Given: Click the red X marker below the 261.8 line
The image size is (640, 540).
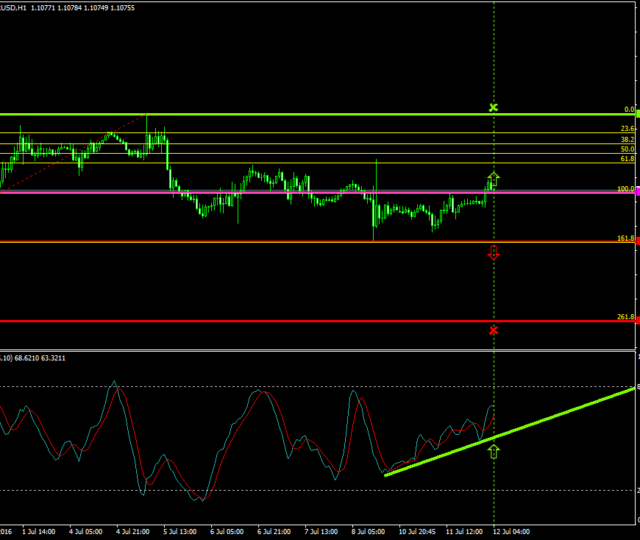Looking at the screenshot, I should (x=493, y=330).
